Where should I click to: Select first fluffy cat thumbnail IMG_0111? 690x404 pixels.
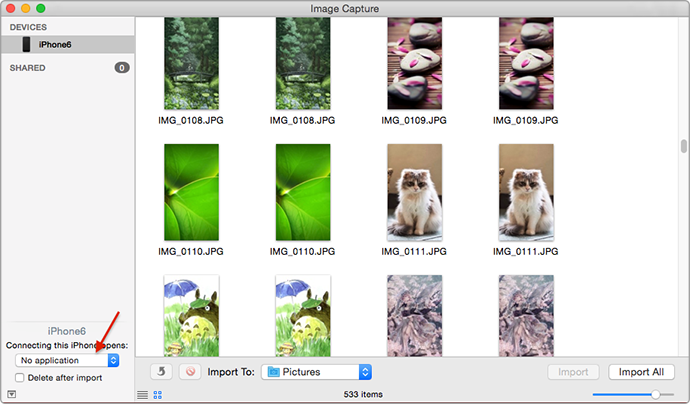[415, 192]
